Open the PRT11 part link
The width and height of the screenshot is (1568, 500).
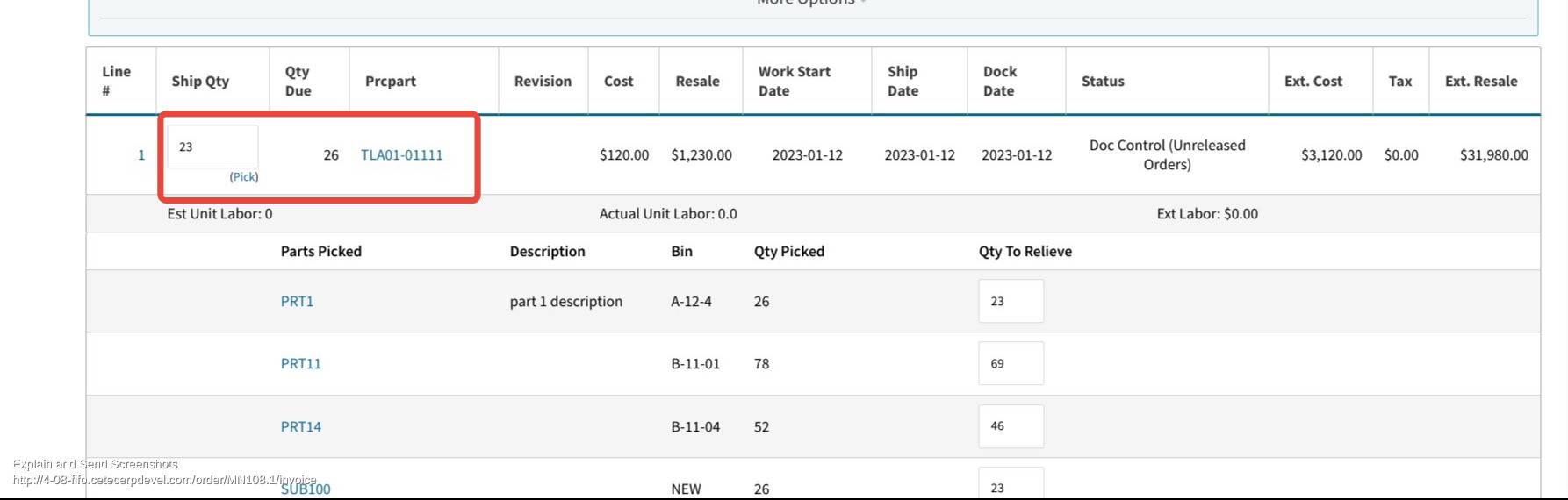coord(301,363)
